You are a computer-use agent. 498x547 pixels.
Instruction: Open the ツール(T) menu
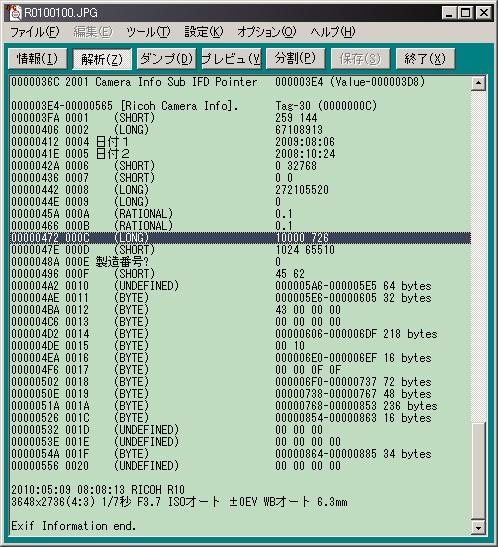pyautogui.click(x=148, y=32)
